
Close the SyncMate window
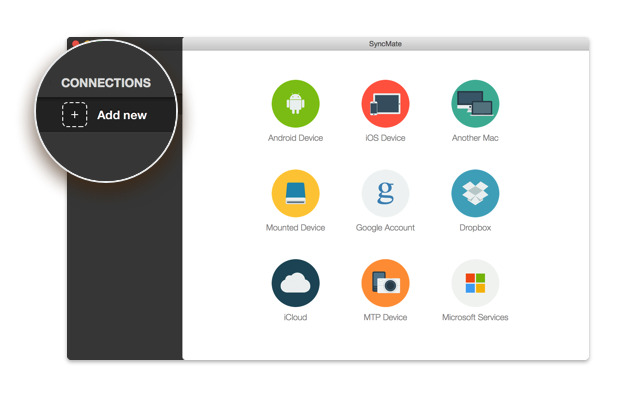click(x=75, y=43)
